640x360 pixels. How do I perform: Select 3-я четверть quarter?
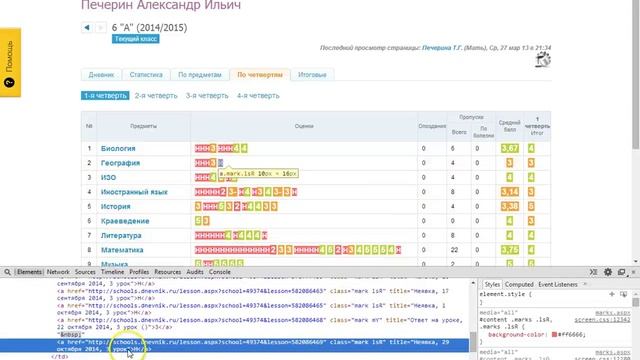click(207, 96)
